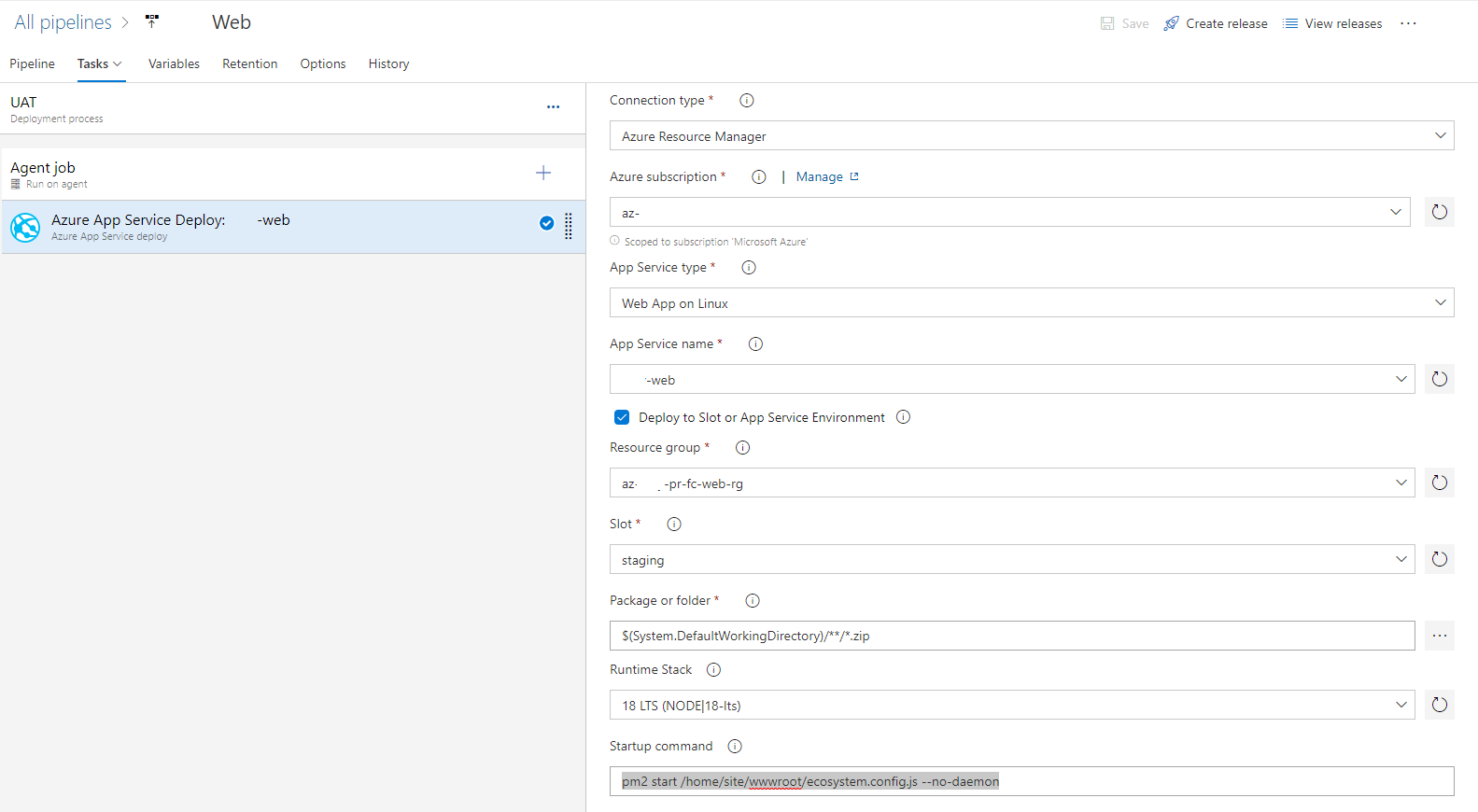
Task: Select the UAT Deployment process header
Action: point(293,108)
